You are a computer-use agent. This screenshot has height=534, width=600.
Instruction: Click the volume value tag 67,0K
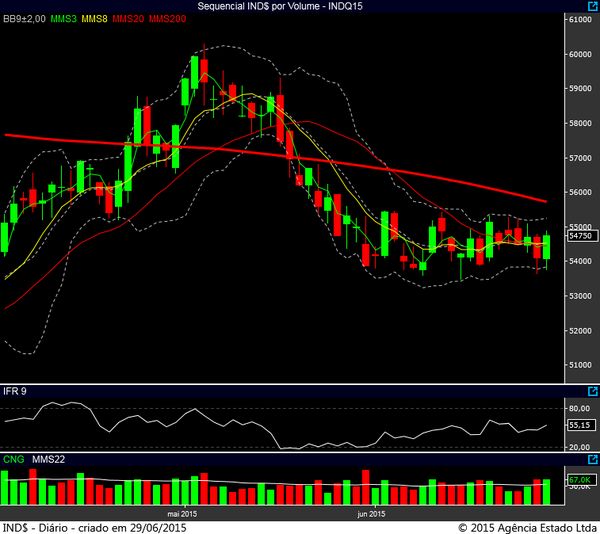coord(581,481)
